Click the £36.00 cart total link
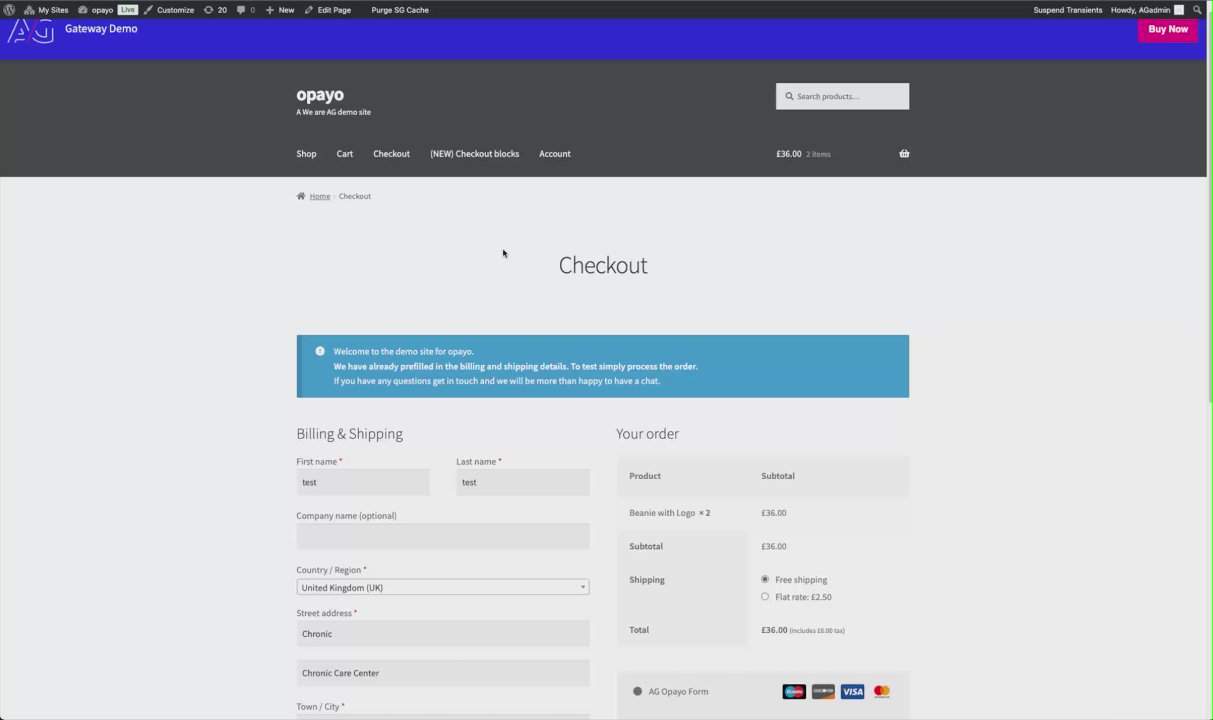 pyautogui.click(x=789, y=154)
